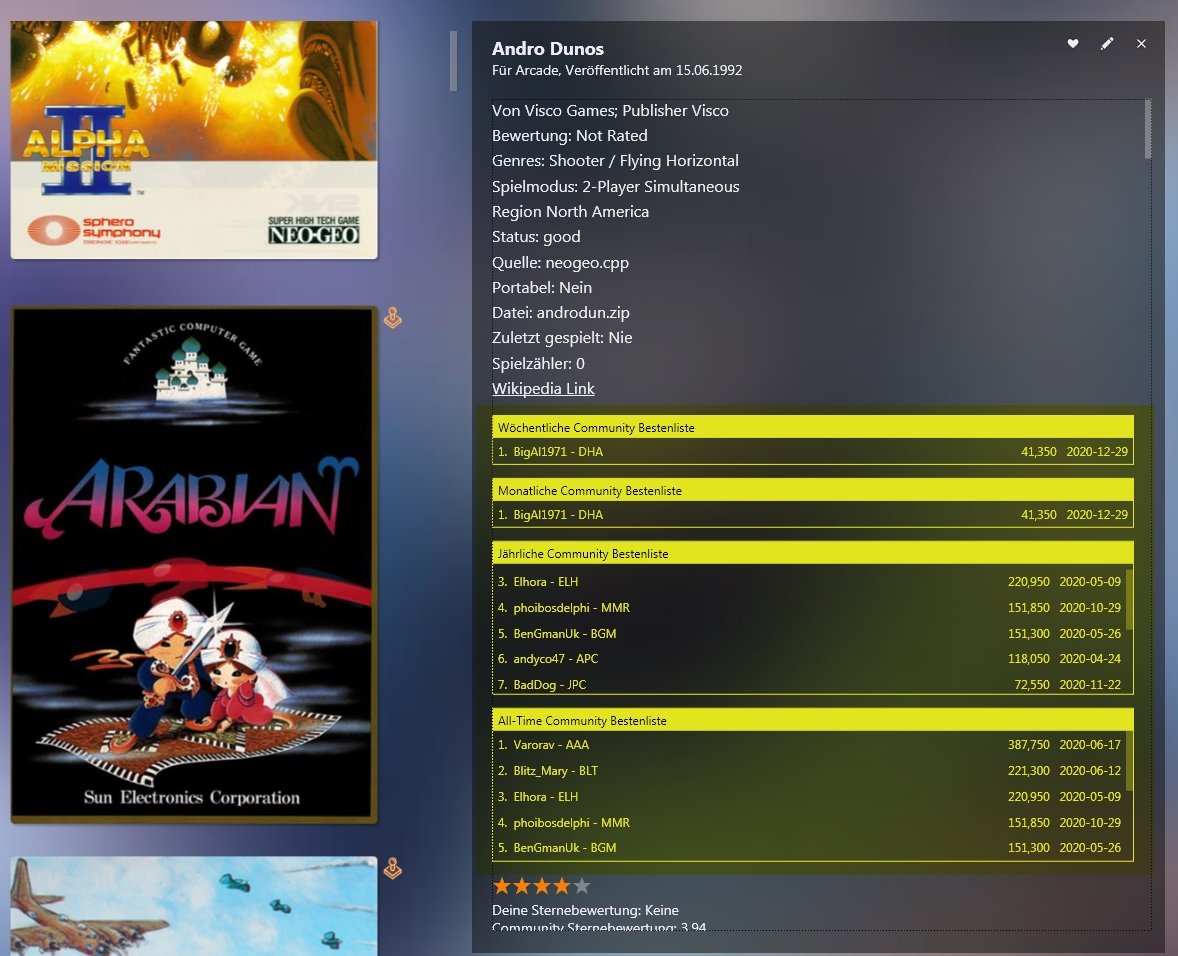Screen dimensions: 1178x956
Task: Select yearly entry 3. Elhora - ELH
Action: click(808, 581)
